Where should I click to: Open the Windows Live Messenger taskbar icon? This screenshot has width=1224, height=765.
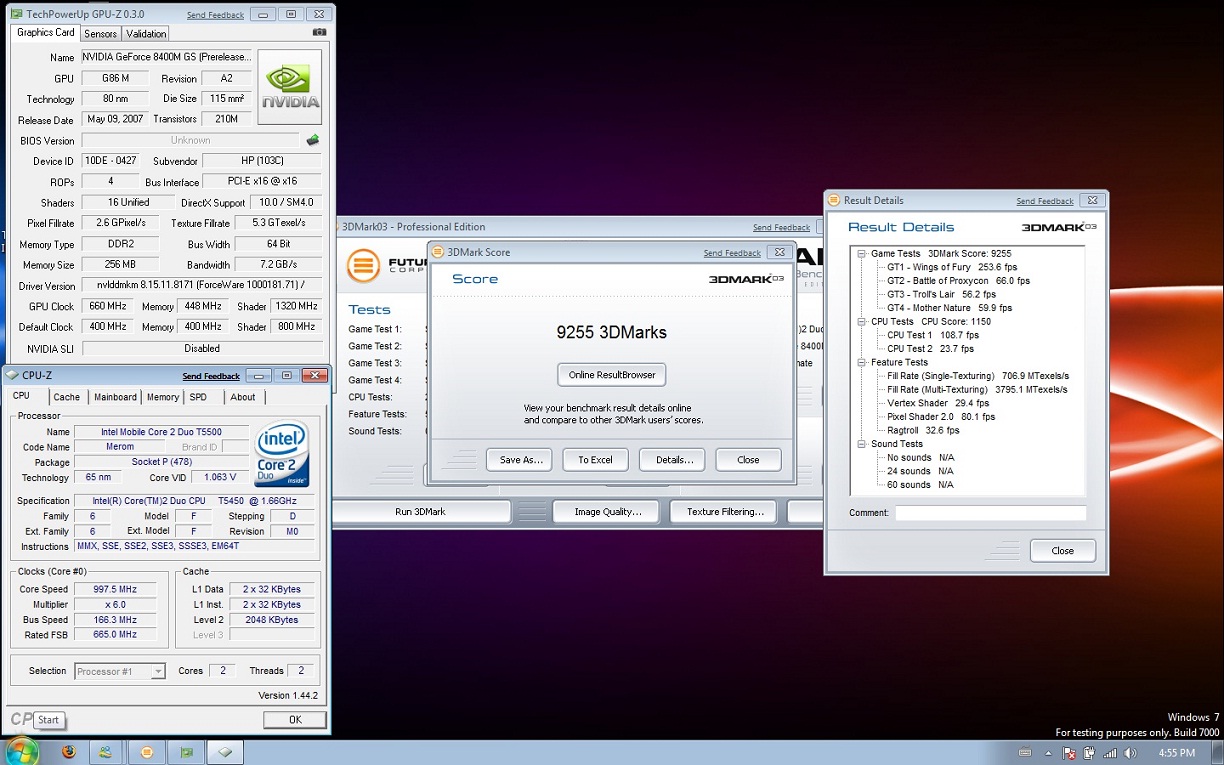coord(105,752)
